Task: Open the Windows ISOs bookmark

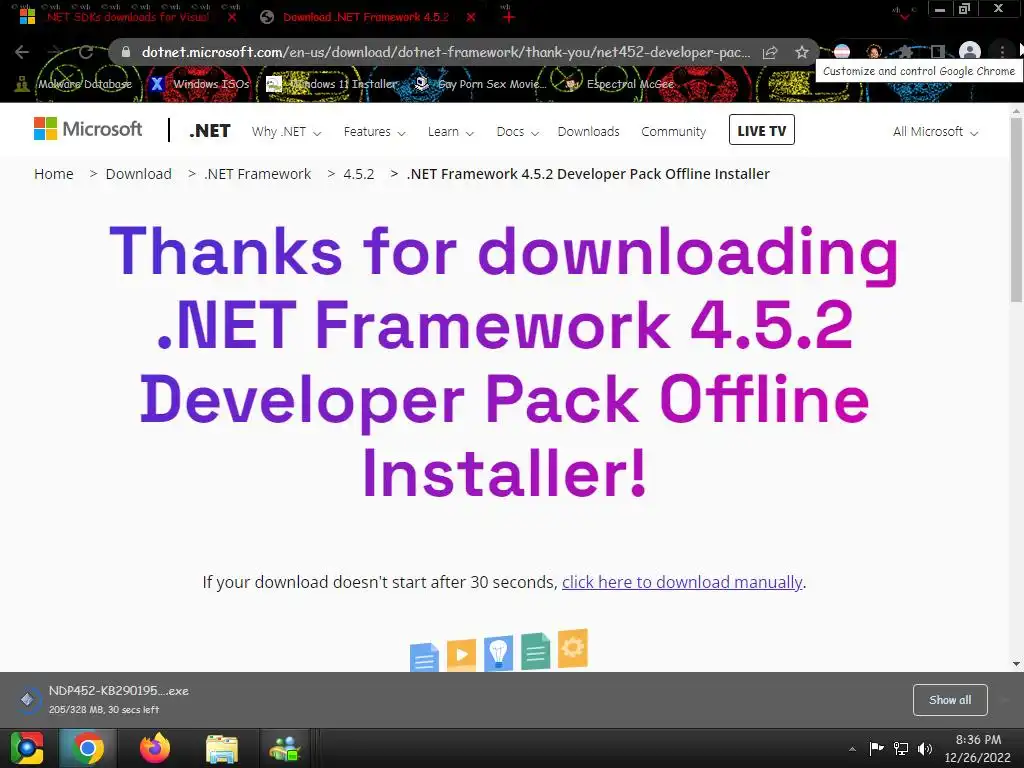Action: (200, 84)
